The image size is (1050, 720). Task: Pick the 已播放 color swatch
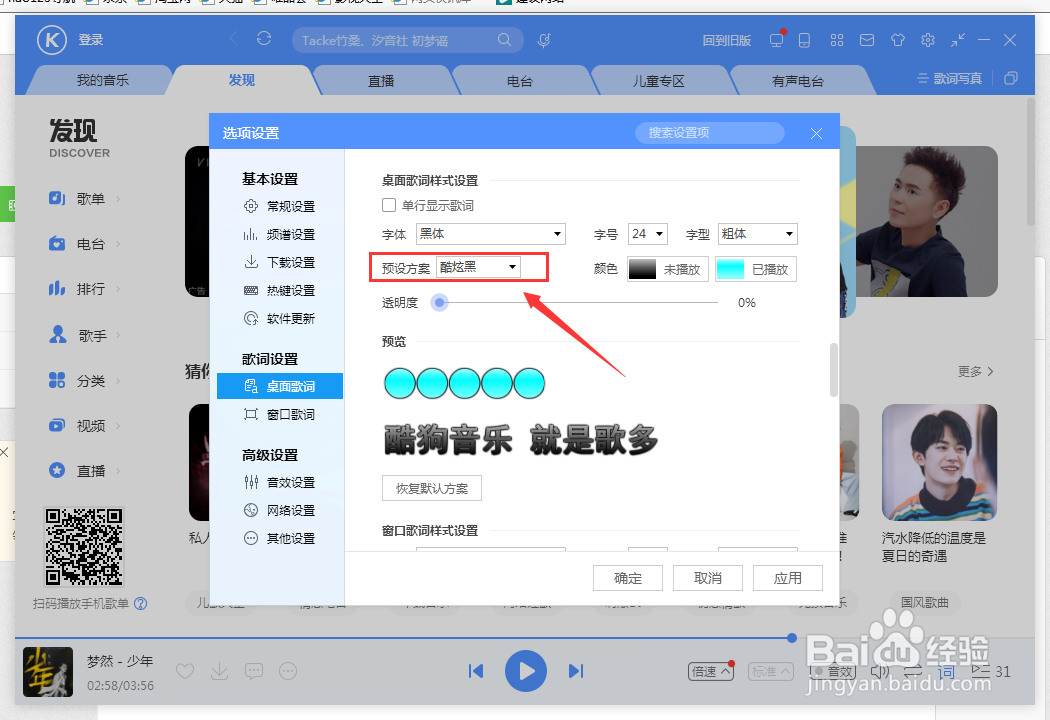click(x=756, y=269)
